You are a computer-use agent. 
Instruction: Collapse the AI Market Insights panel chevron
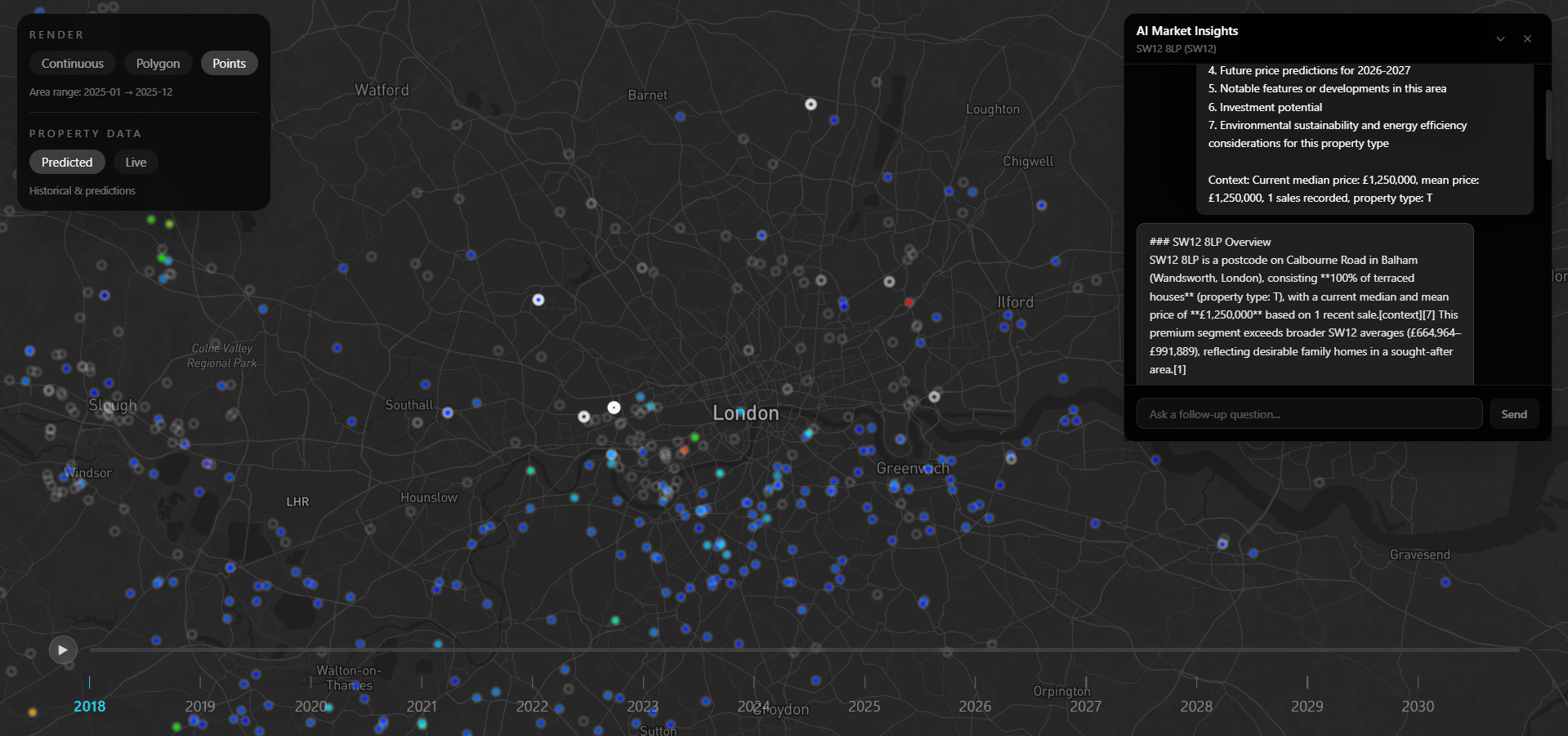(1500, 38)
